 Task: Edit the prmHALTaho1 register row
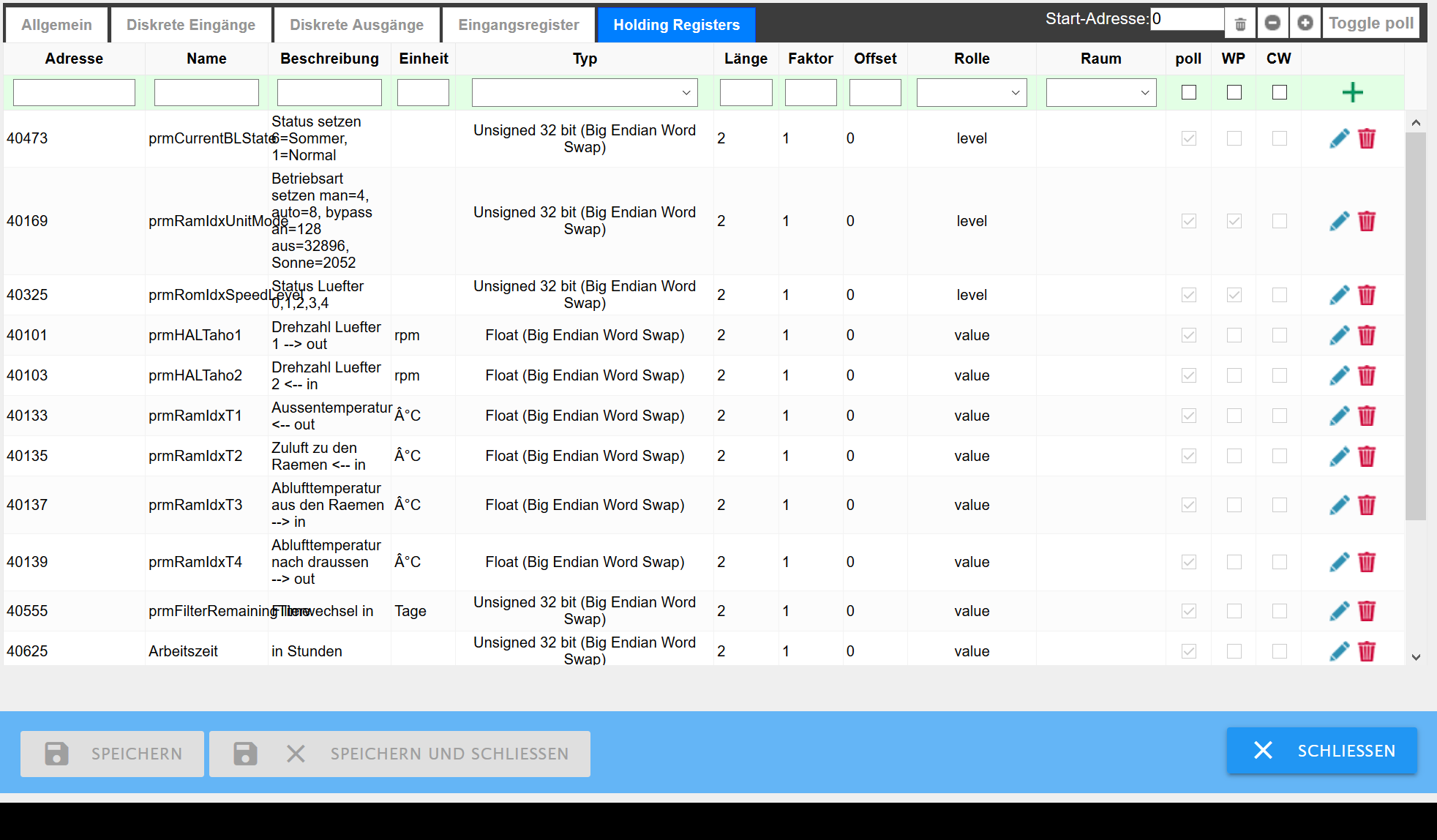click(x=1339, y=335)
